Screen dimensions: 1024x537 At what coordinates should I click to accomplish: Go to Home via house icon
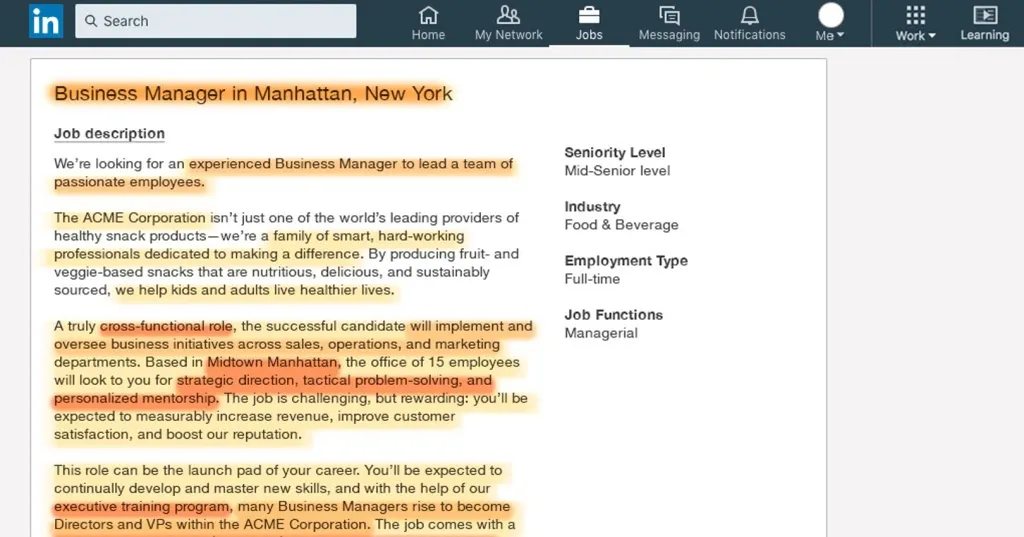click(428, 14)
